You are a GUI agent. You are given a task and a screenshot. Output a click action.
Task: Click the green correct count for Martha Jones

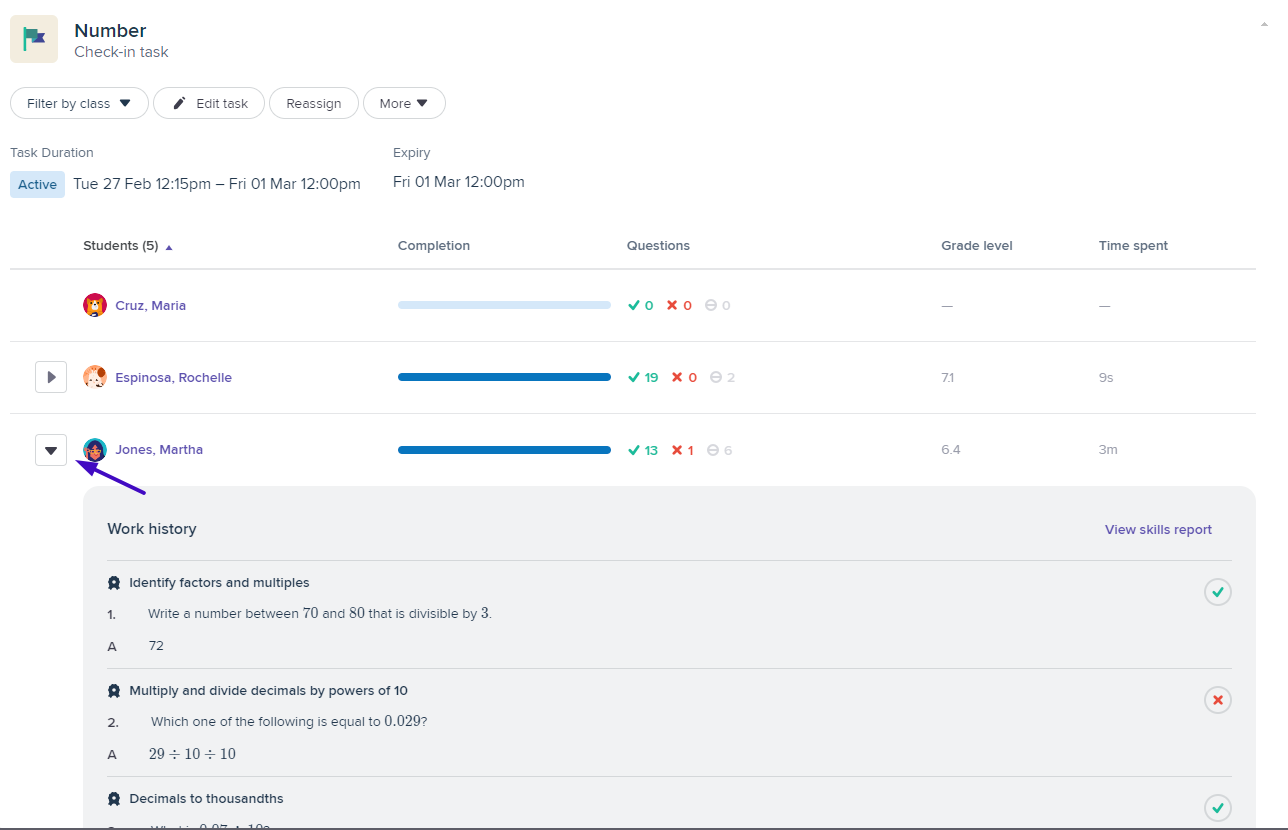tap(643, 450)
